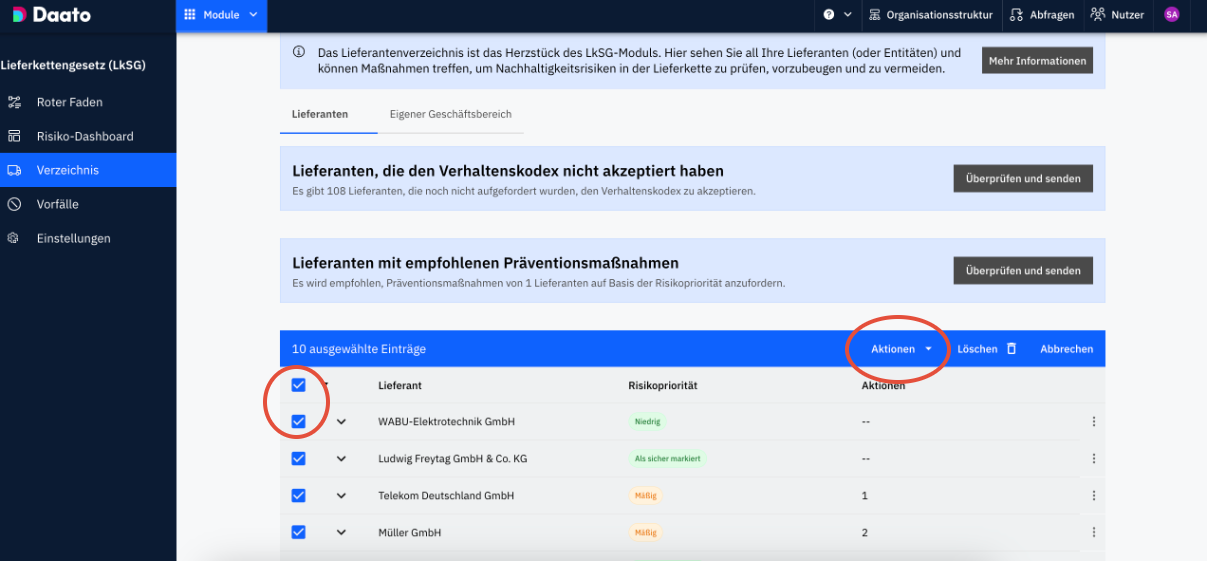Image resolution: width=1207 pixels, height=561 pixels.
Task: Click Lieferkettengesetz (LkSG) sidebar heading
Action: click(x=73, y=65)
